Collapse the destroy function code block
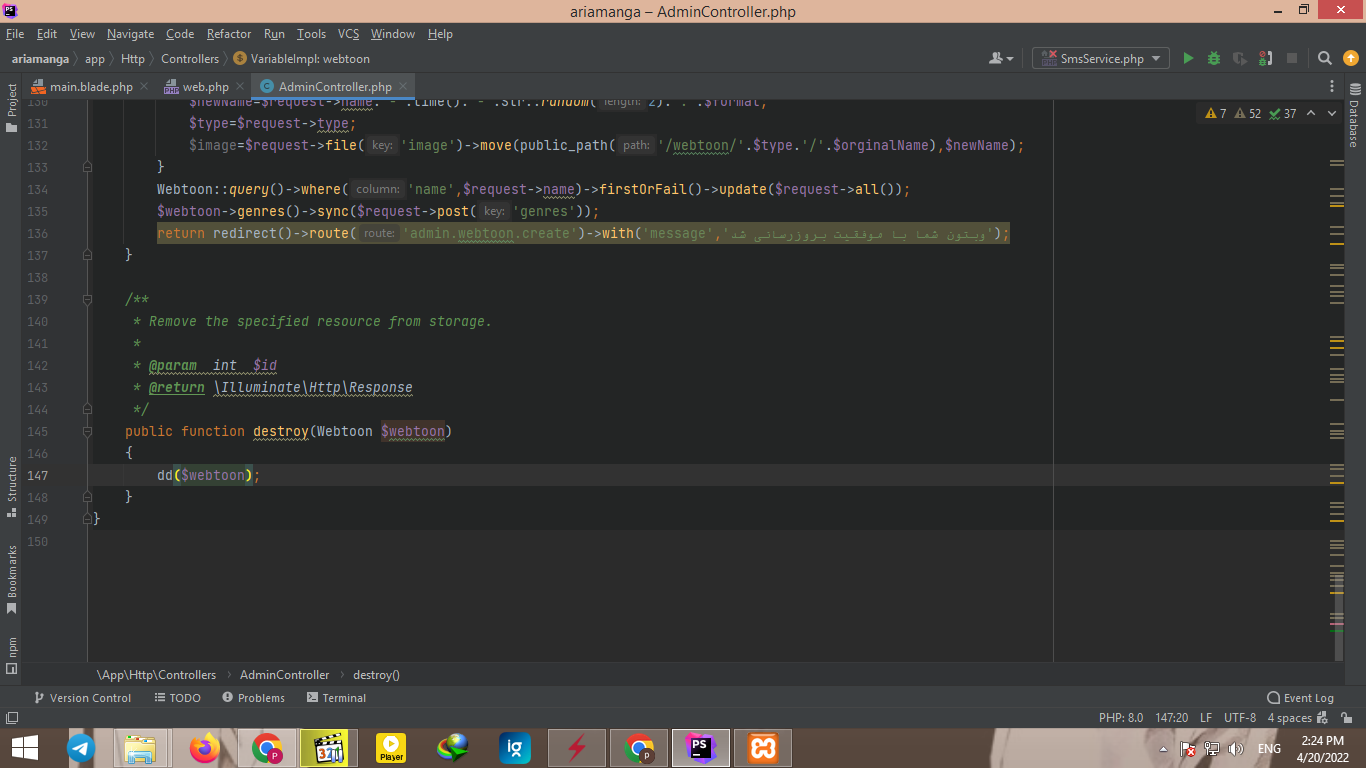 88,432
